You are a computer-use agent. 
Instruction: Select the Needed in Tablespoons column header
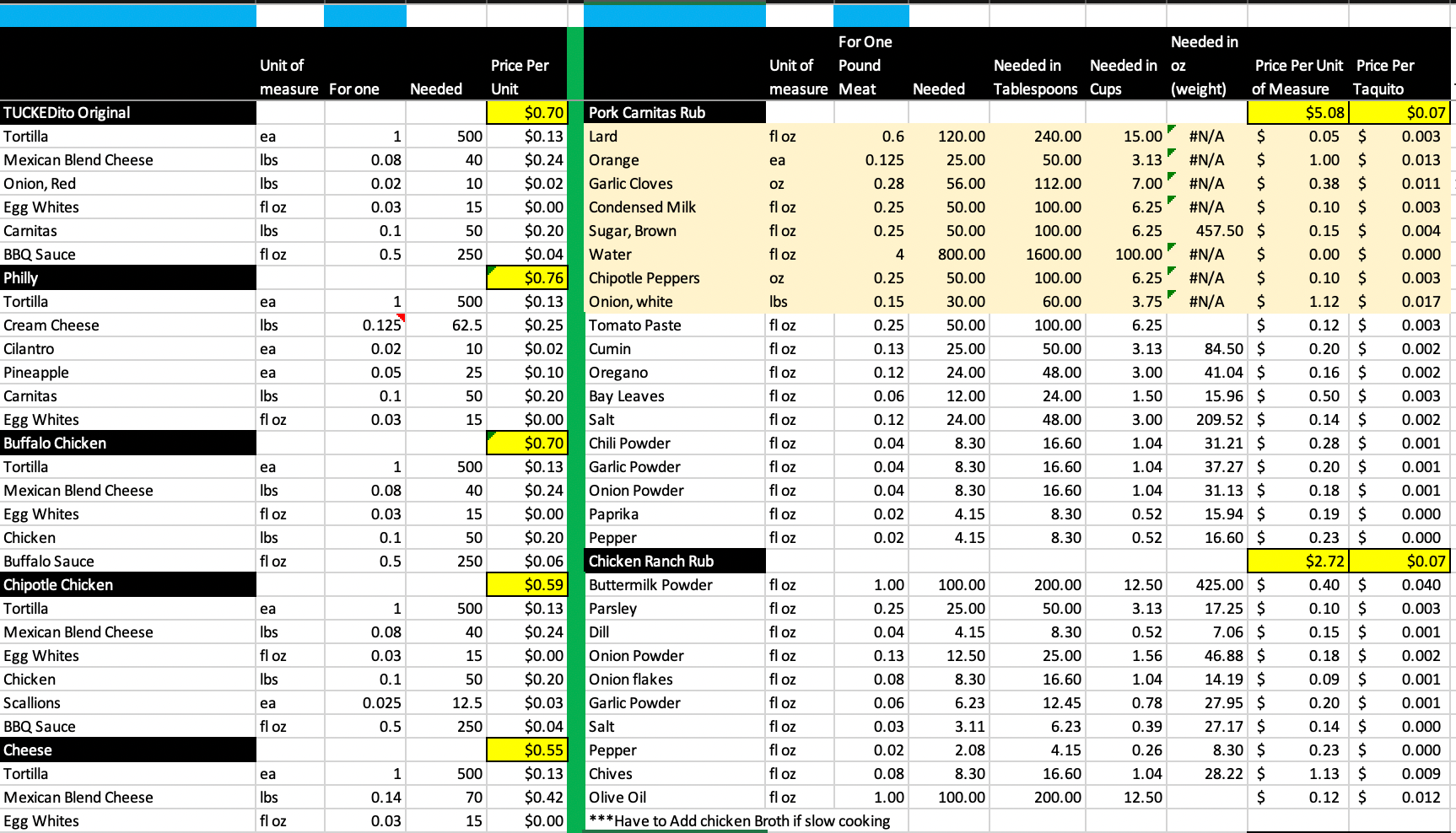[x=1036, y=77]
